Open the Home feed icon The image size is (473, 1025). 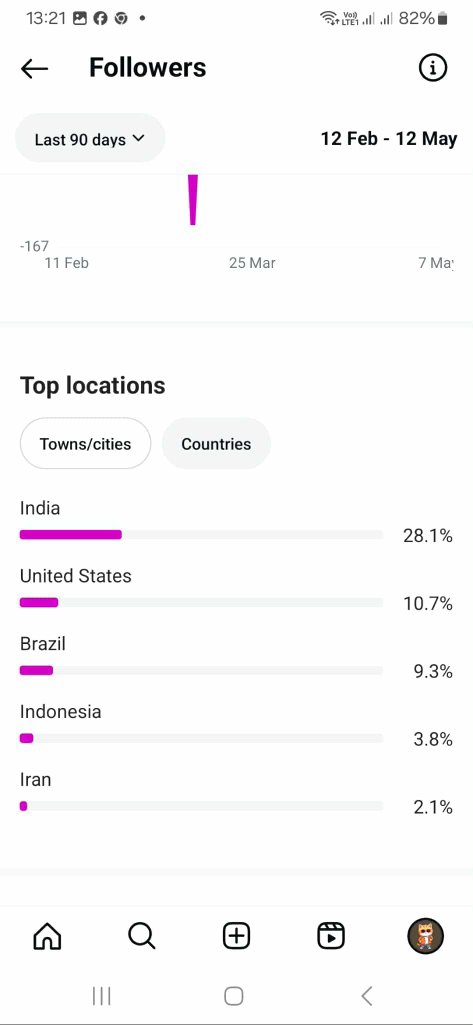[x=47, y=935]
